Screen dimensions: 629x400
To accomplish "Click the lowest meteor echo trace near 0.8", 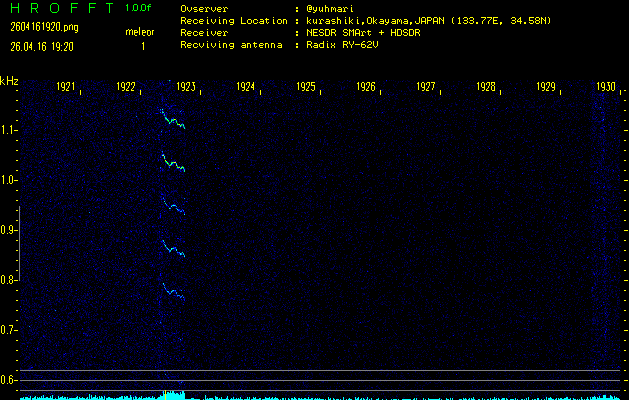I will click(174, 293).
